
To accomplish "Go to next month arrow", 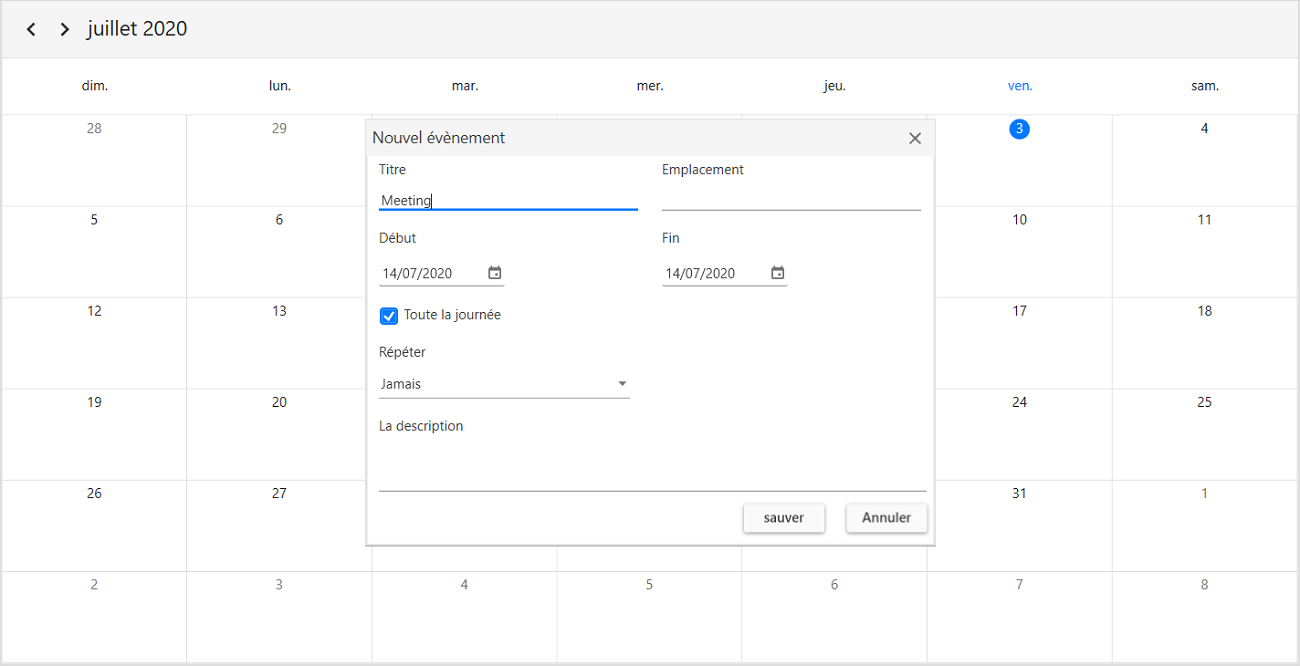I will 65,29.
